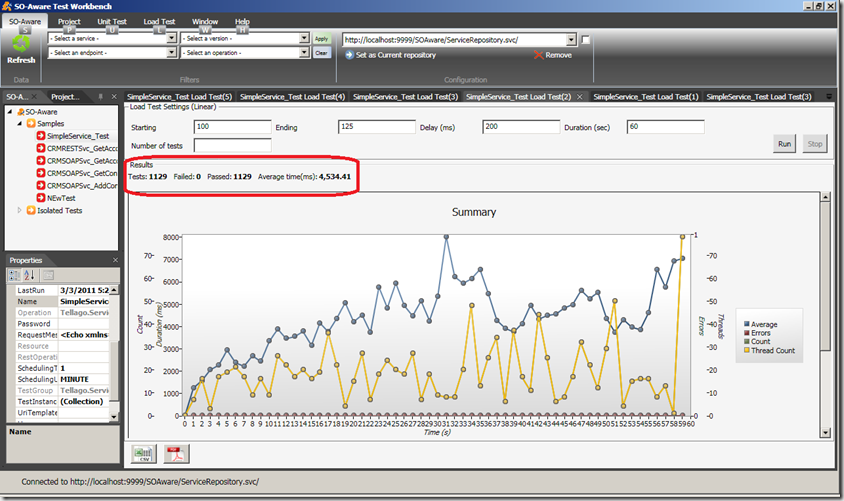
Task: Click the Average legend color swatch
Action: [x=747, y=324]
